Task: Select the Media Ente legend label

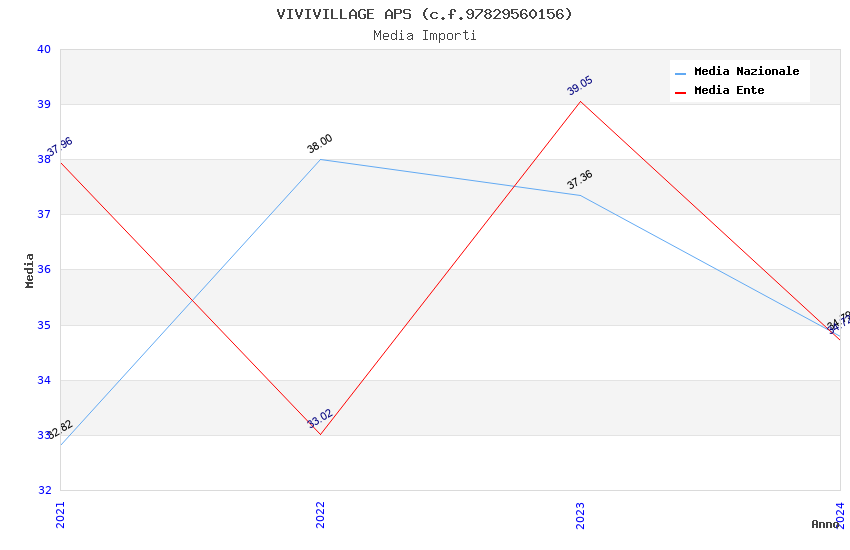Action: coord(729,91)
